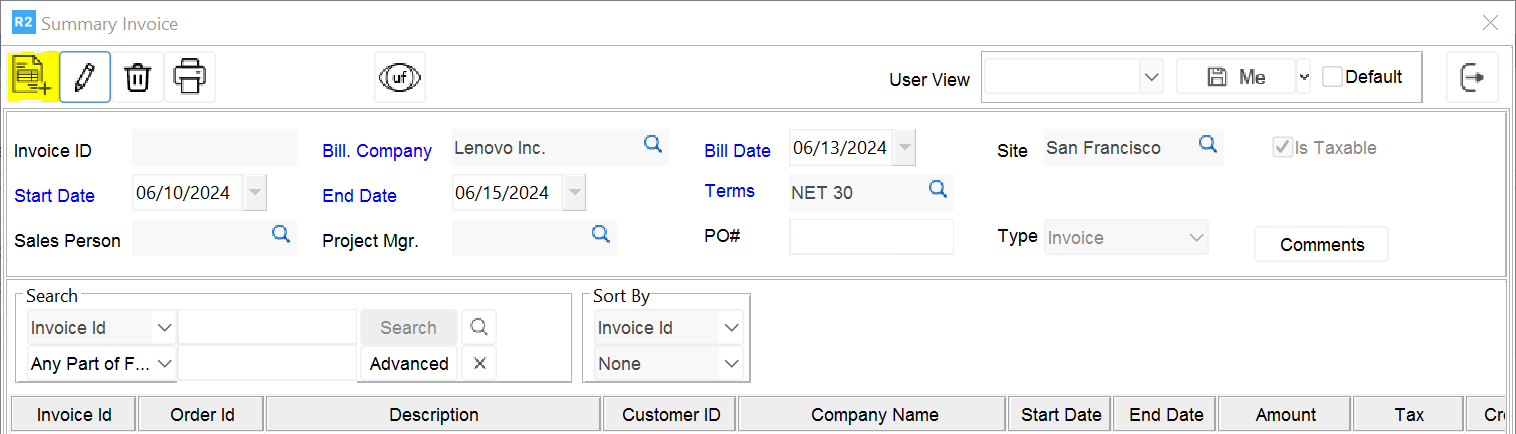Clear search with the X button
1516x434 pixels.
(x=479, y=363)
